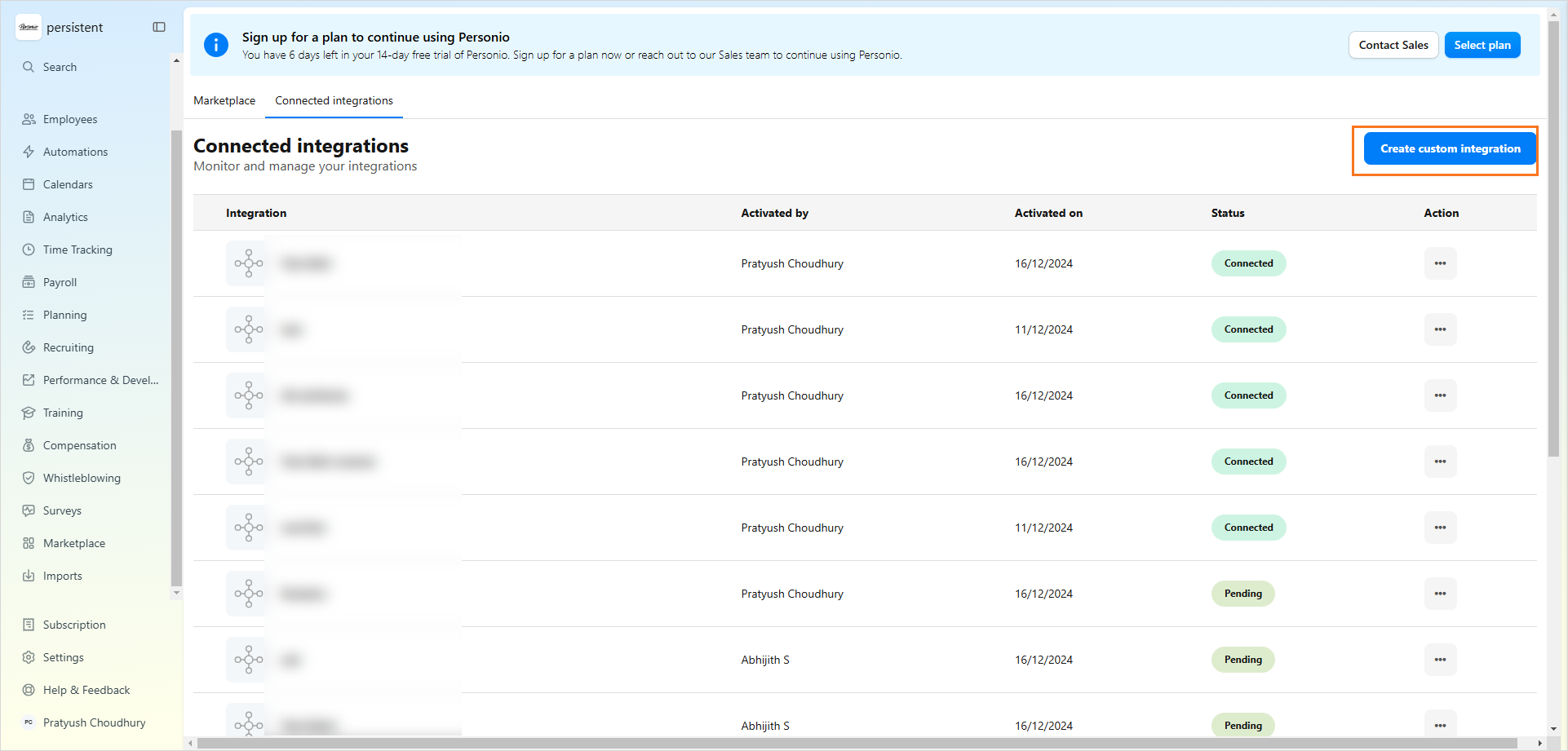Collapse the sidebar panel icon
This screenshot has height=751, width=1568.
coord(159,27)
